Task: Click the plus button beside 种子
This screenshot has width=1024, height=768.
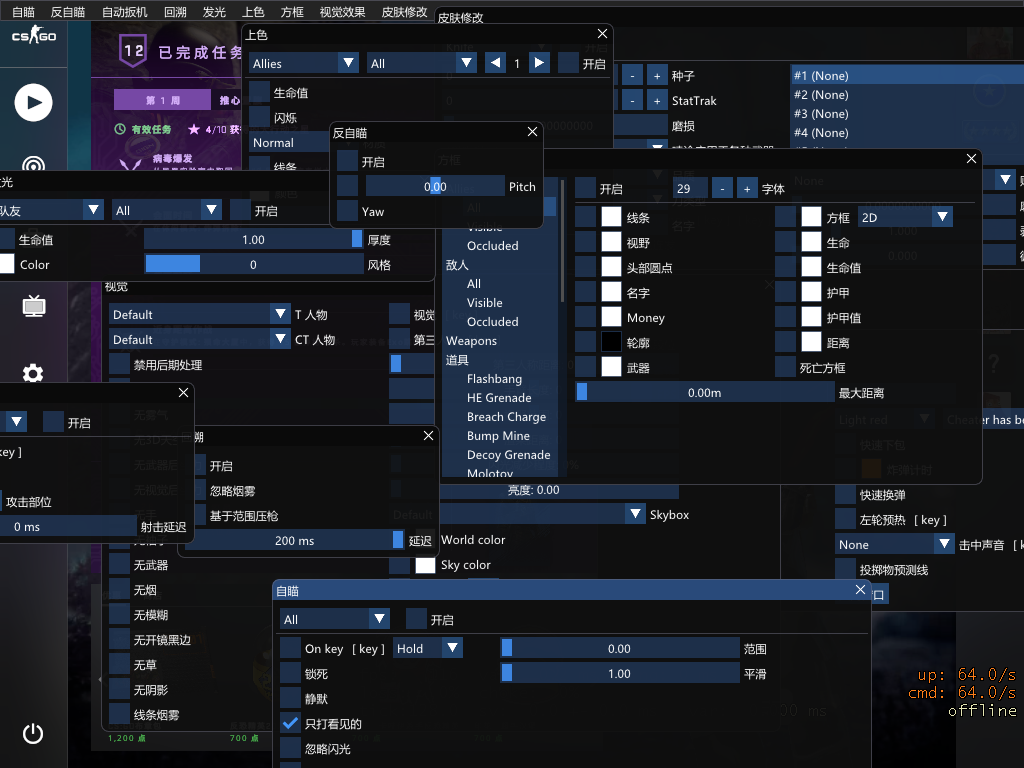Action: [656, 76]
